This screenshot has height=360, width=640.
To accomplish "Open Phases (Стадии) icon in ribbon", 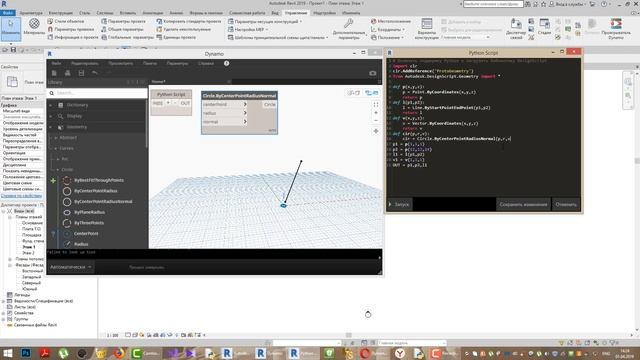I will point(544,24).
